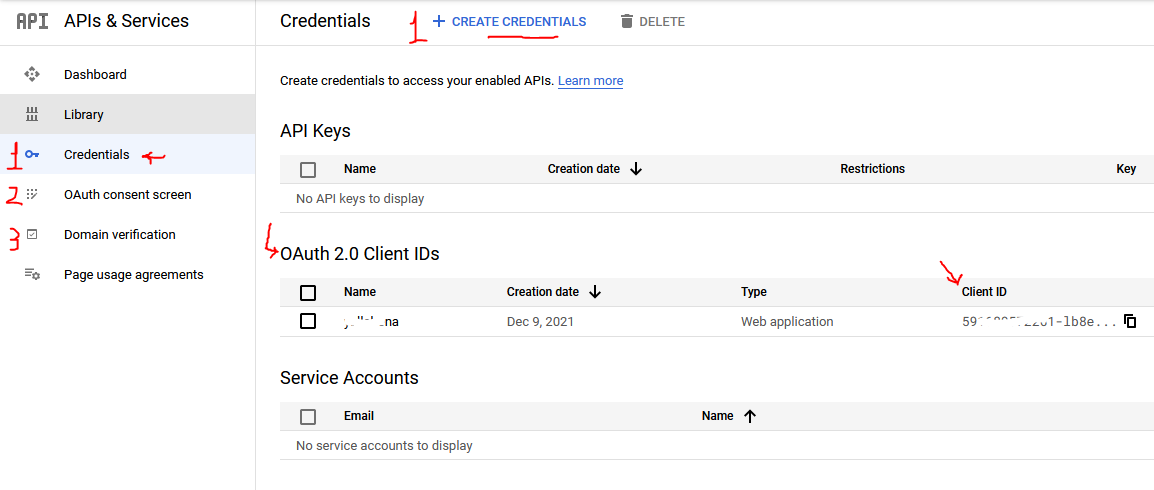Sort Service Accounts by Name arrow
The image size is (1154, 490).
click(x=750, y=416)
